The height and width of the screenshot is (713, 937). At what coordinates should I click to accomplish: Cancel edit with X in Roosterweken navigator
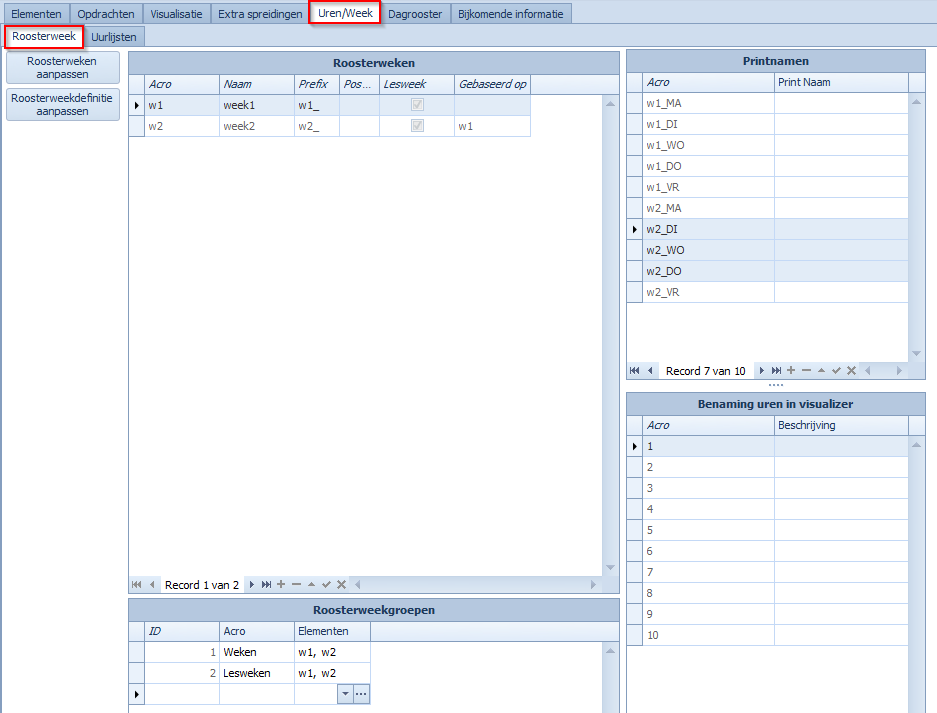(x=341, y=585)
